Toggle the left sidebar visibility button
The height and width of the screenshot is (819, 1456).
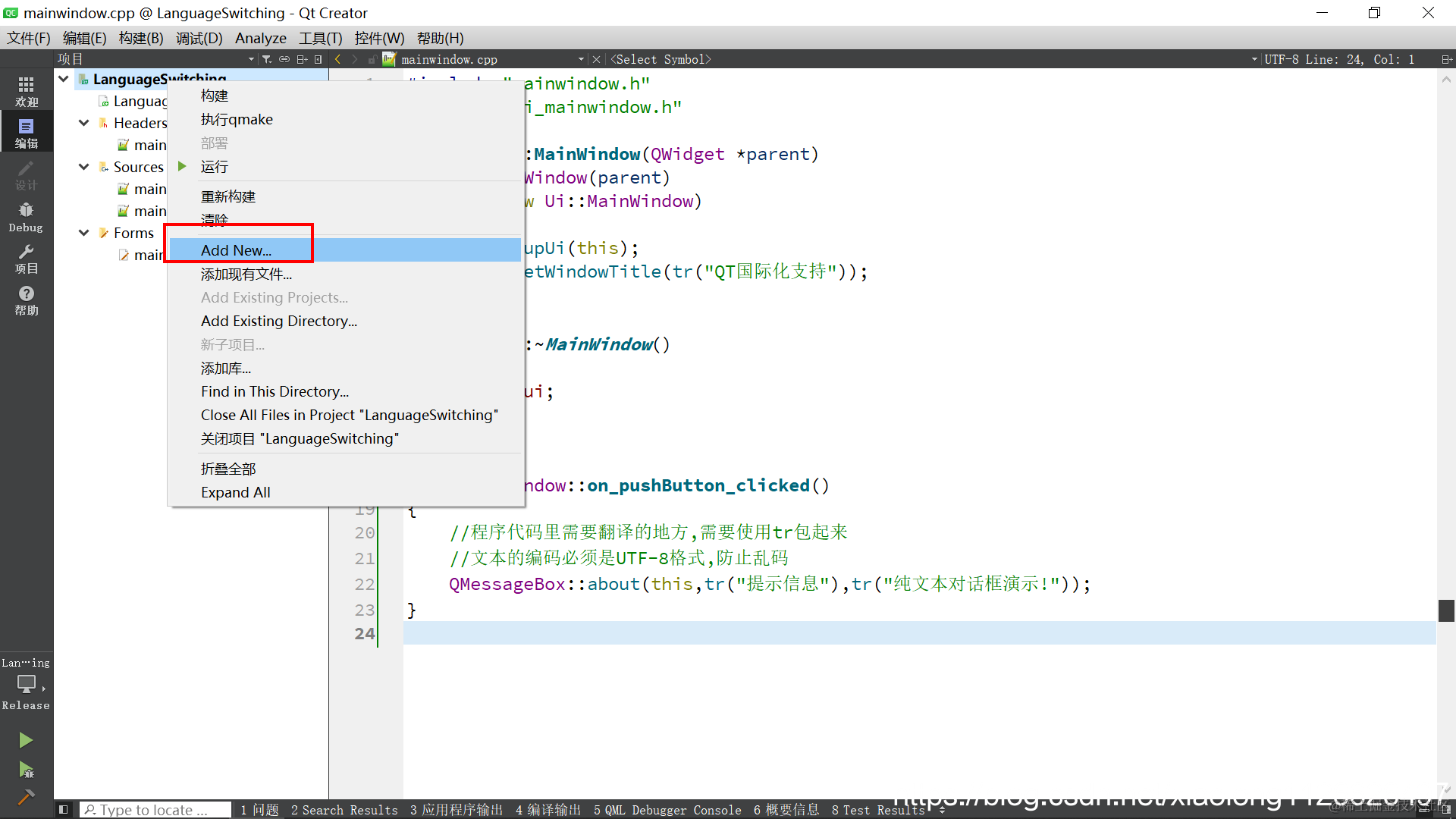[x=64, y=810]
